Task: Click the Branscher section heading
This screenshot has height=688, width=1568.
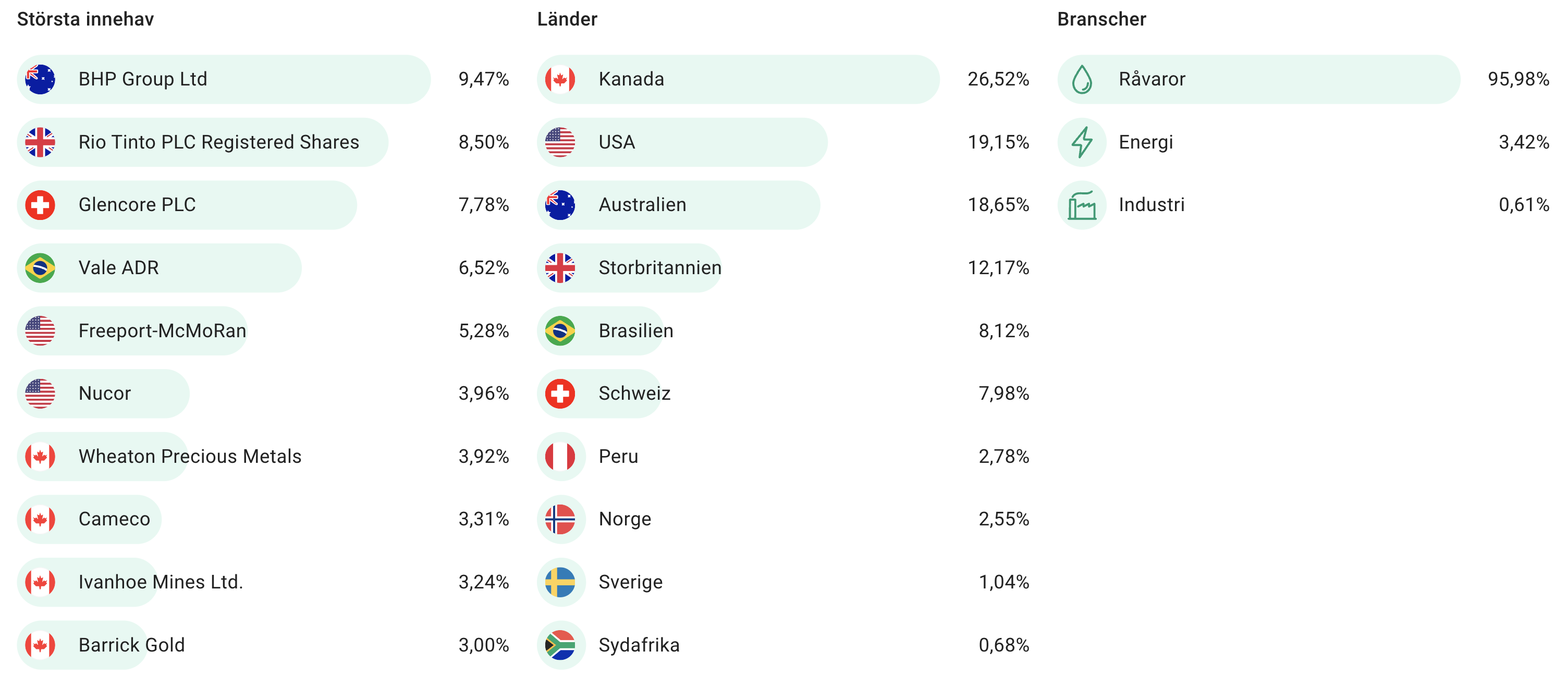Action: click(1101, 19)
